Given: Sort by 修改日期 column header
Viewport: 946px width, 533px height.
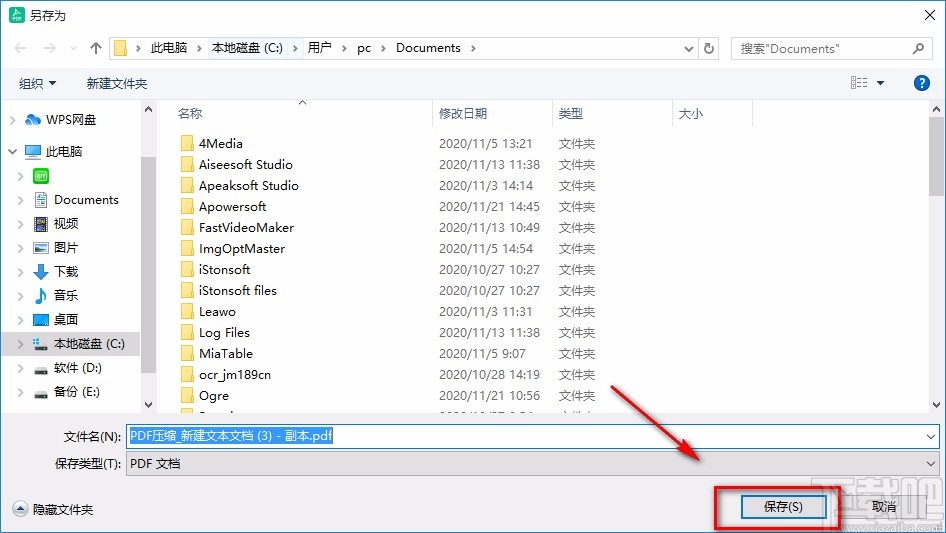Looking at the screenshot, I should pyautogui.click(x=463, y=113).
